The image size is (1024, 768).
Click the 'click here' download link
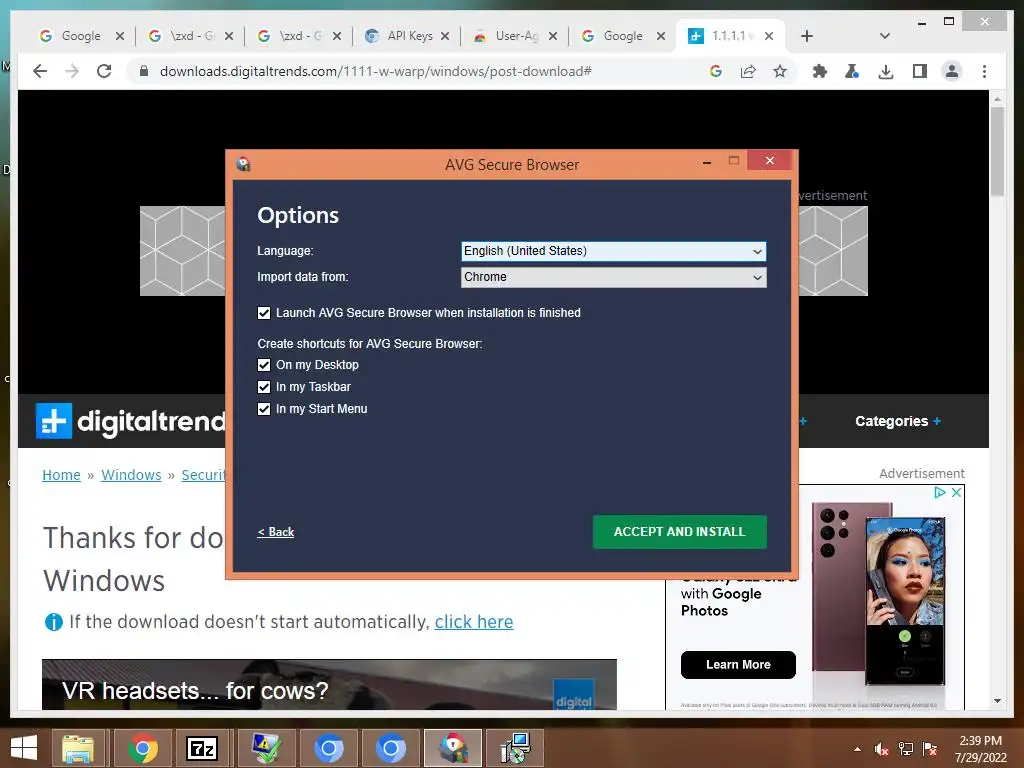point(474,622)
